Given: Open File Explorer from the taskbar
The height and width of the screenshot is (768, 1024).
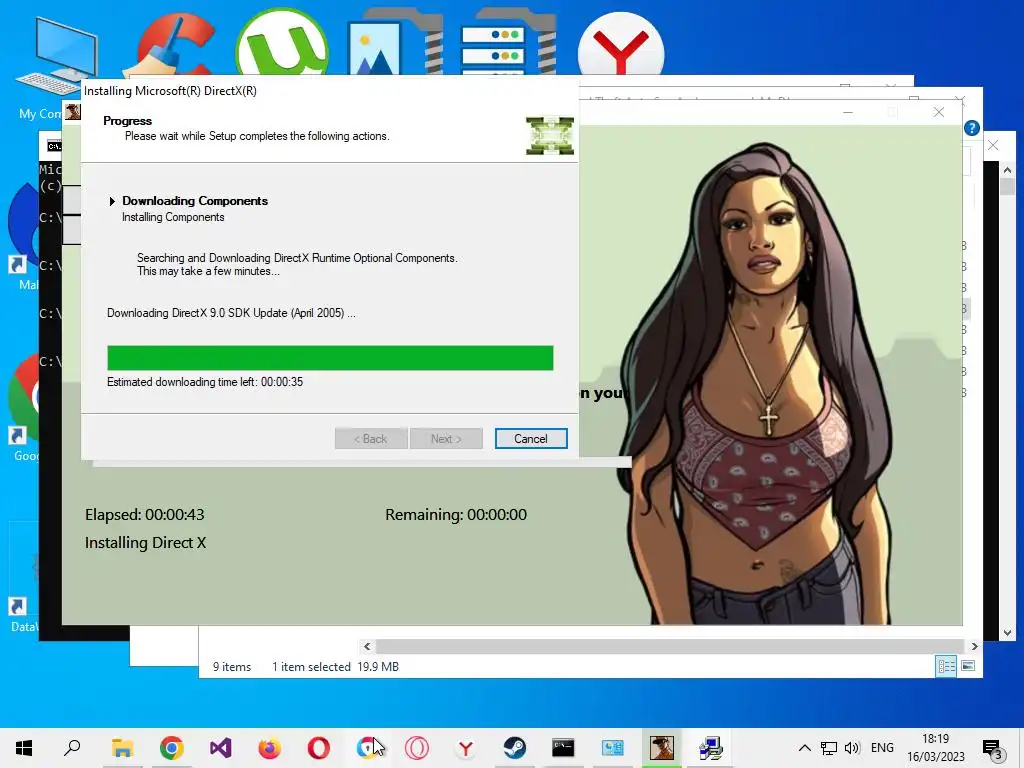Looking at the screenshot, I should 122,748.
